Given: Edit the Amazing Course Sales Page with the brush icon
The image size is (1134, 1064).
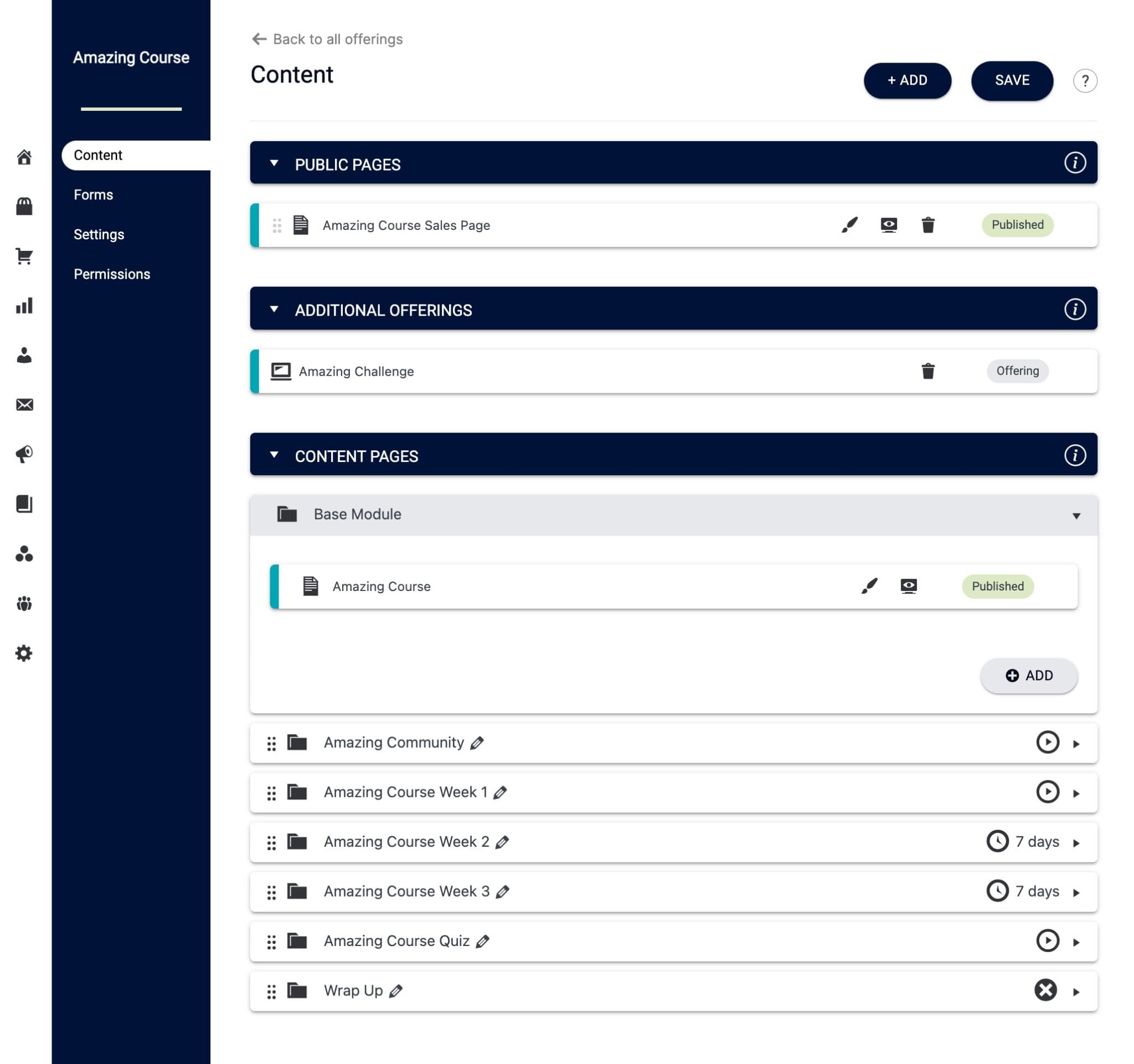Looking at the screenshot, I should [x=849, y=225].
